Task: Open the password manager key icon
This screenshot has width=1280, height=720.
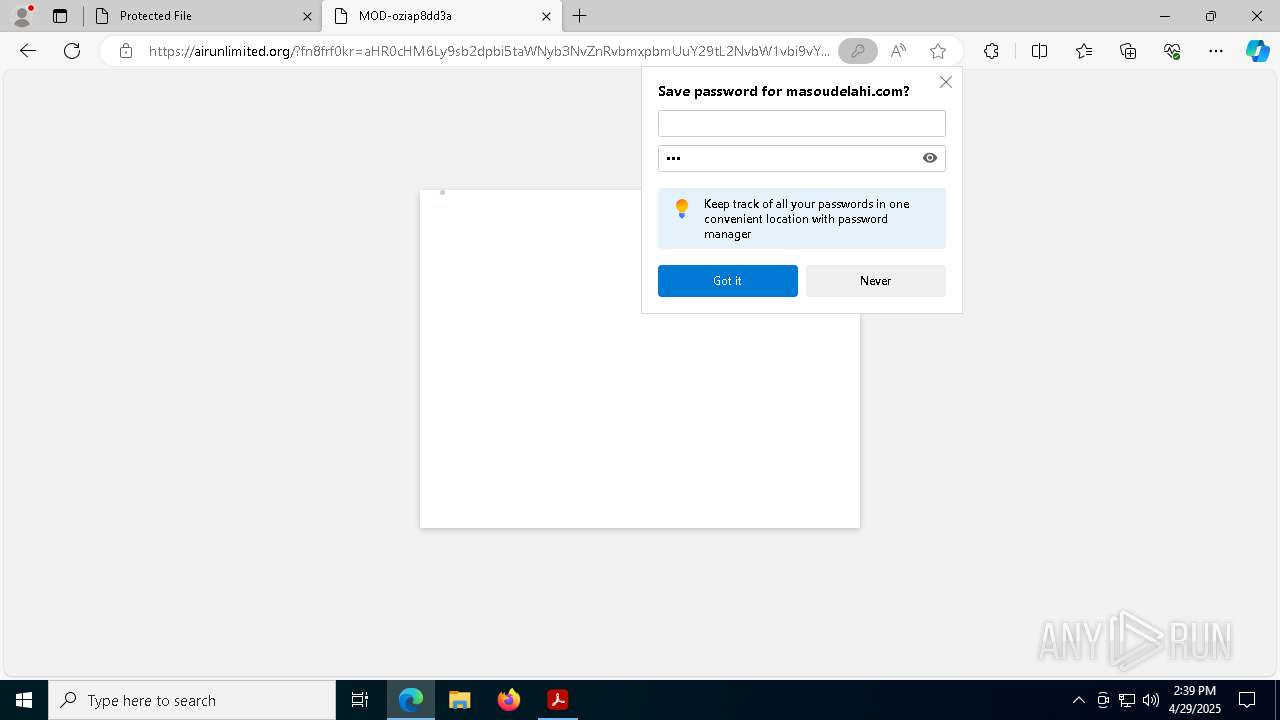Action: [857, 51]
